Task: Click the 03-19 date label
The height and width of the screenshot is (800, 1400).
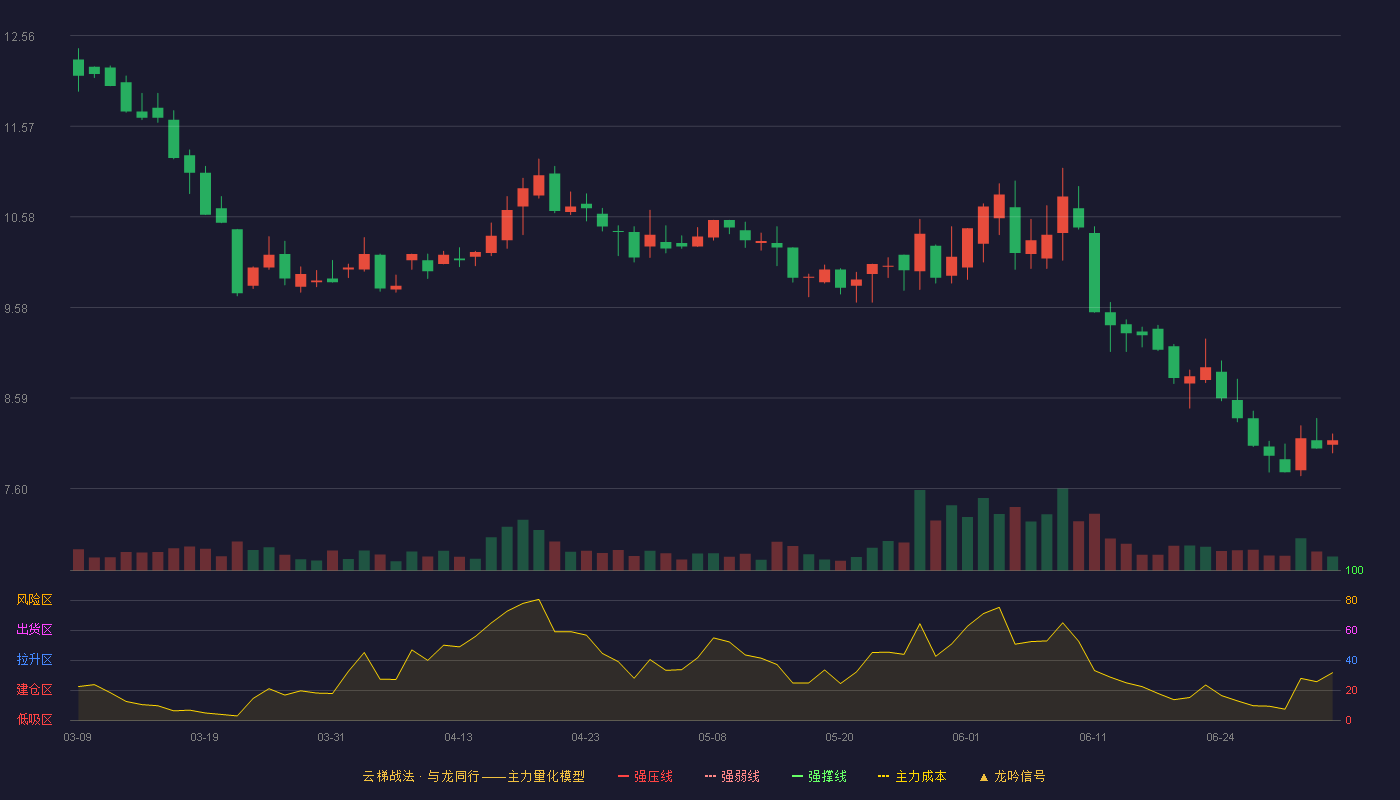Action: [x=204, y=737]
